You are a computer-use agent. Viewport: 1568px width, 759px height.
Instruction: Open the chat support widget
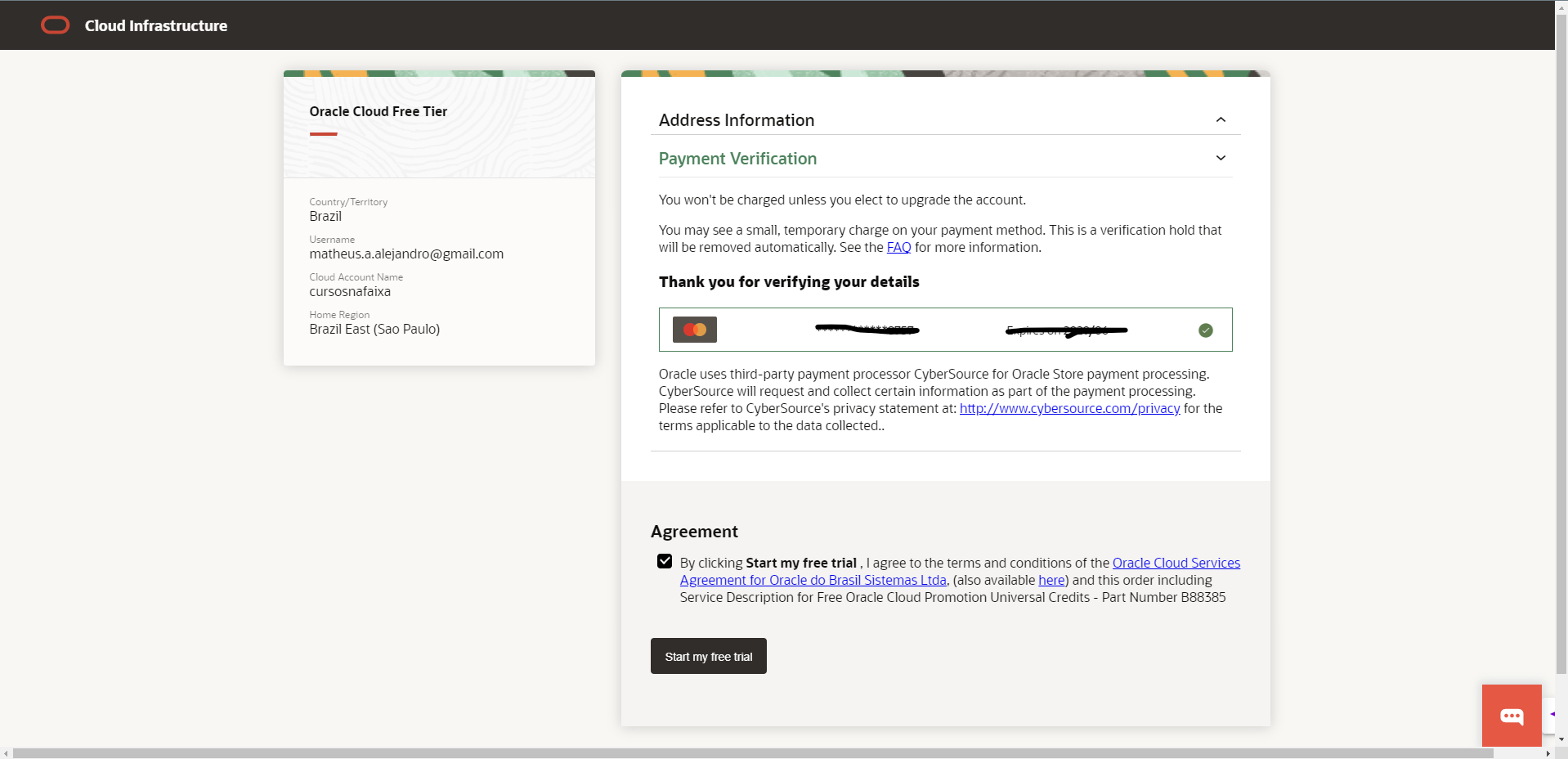tap(1511, 716)
